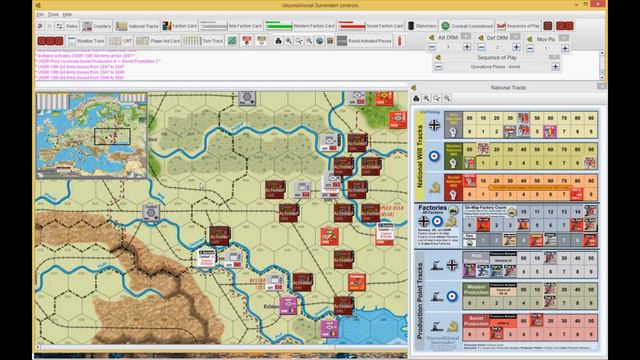Open the Counters palette

coord(97,26)
